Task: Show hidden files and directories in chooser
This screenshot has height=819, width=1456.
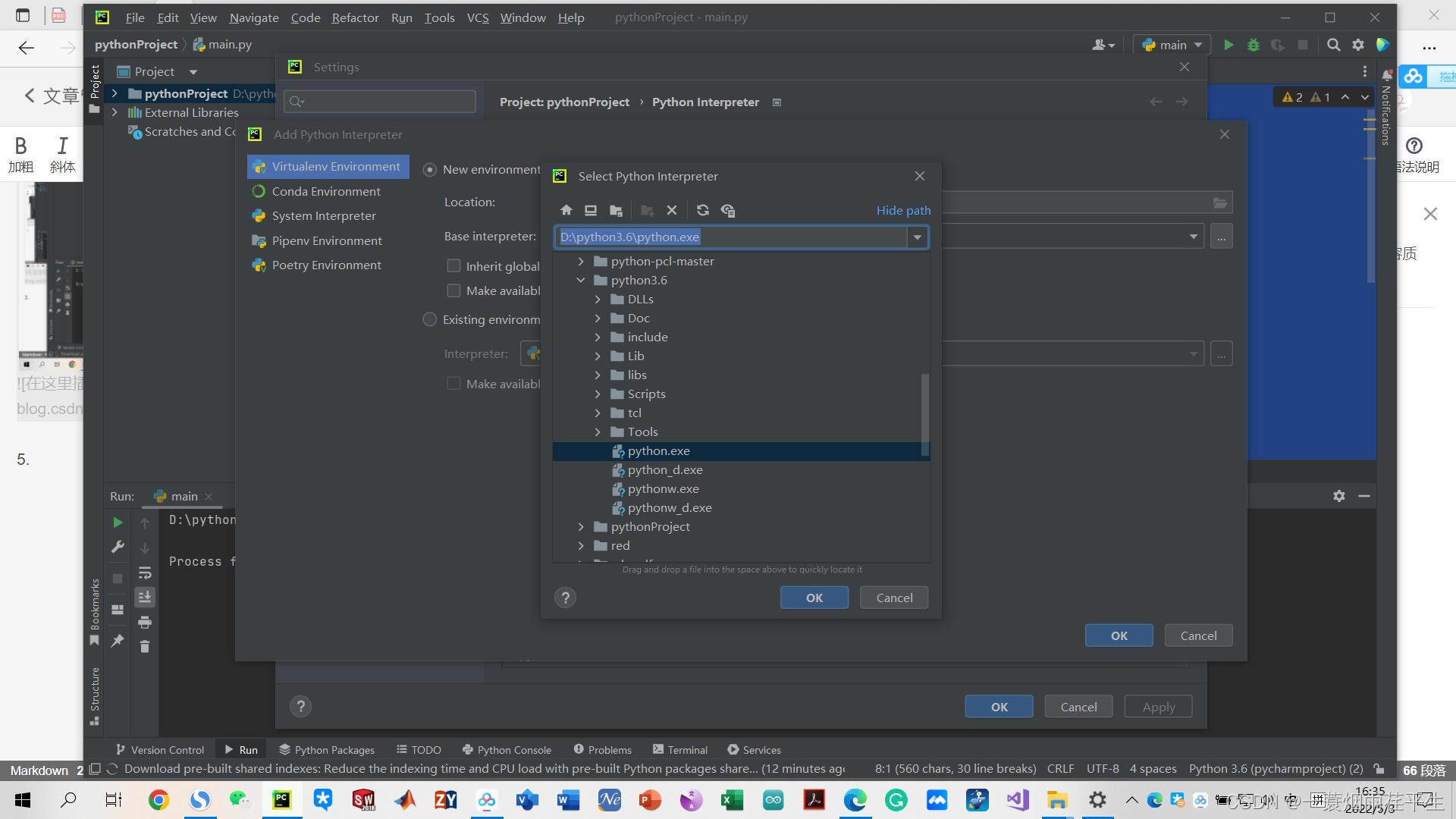Action: tap(728, 210)
